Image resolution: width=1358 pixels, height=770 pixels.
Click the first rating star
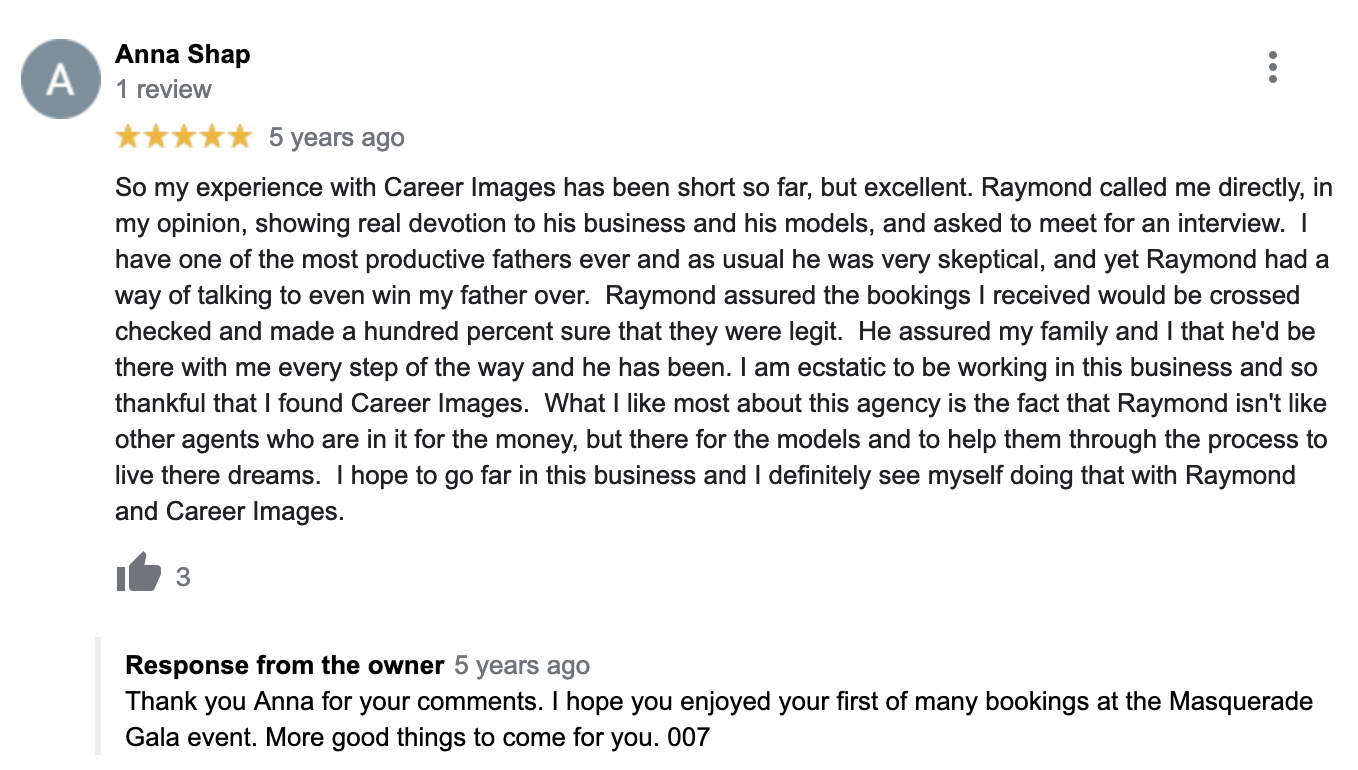click(x=129, y=137)
